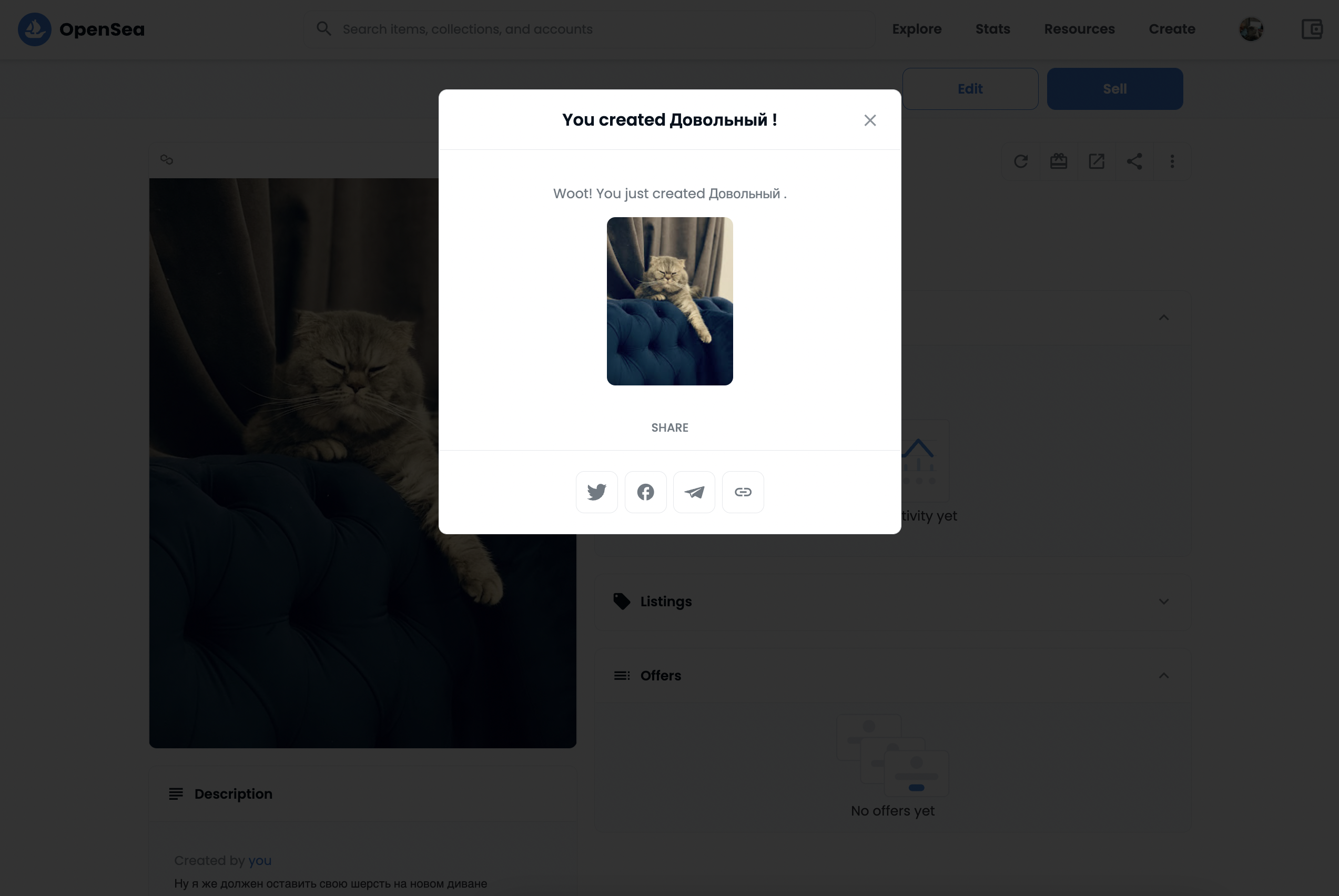The width and height of the screenshot is (1339, 896).
Task: Share created item via Telegram
Action: coord(694,492)
